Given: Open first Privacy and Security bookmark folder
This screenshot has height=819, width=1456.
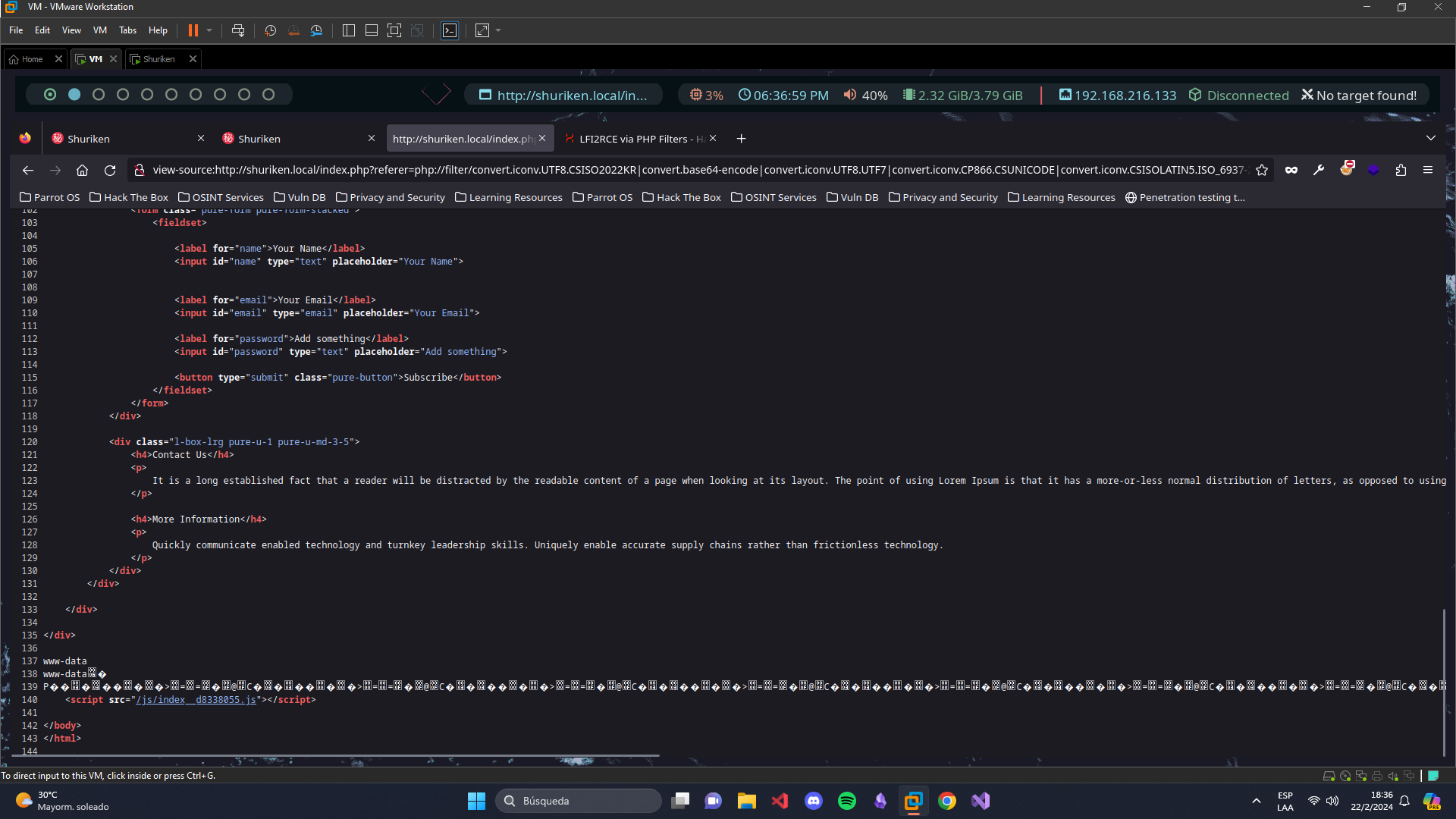Looking at the screenshot, I should [x=391, y=197].
